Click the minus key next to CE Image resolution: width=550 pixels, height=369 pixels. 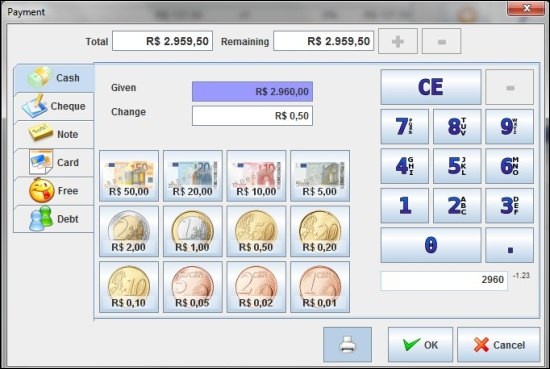510,87
